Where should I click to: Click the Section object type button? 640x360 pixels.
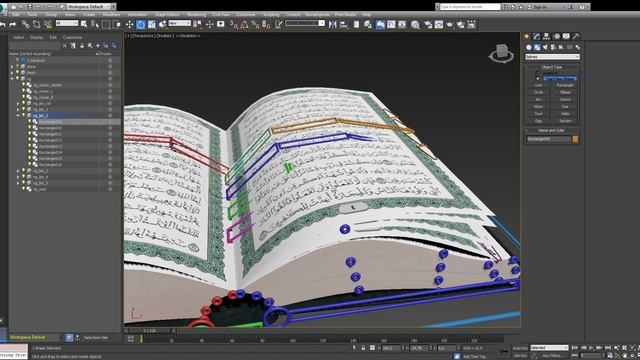point(565,121)
